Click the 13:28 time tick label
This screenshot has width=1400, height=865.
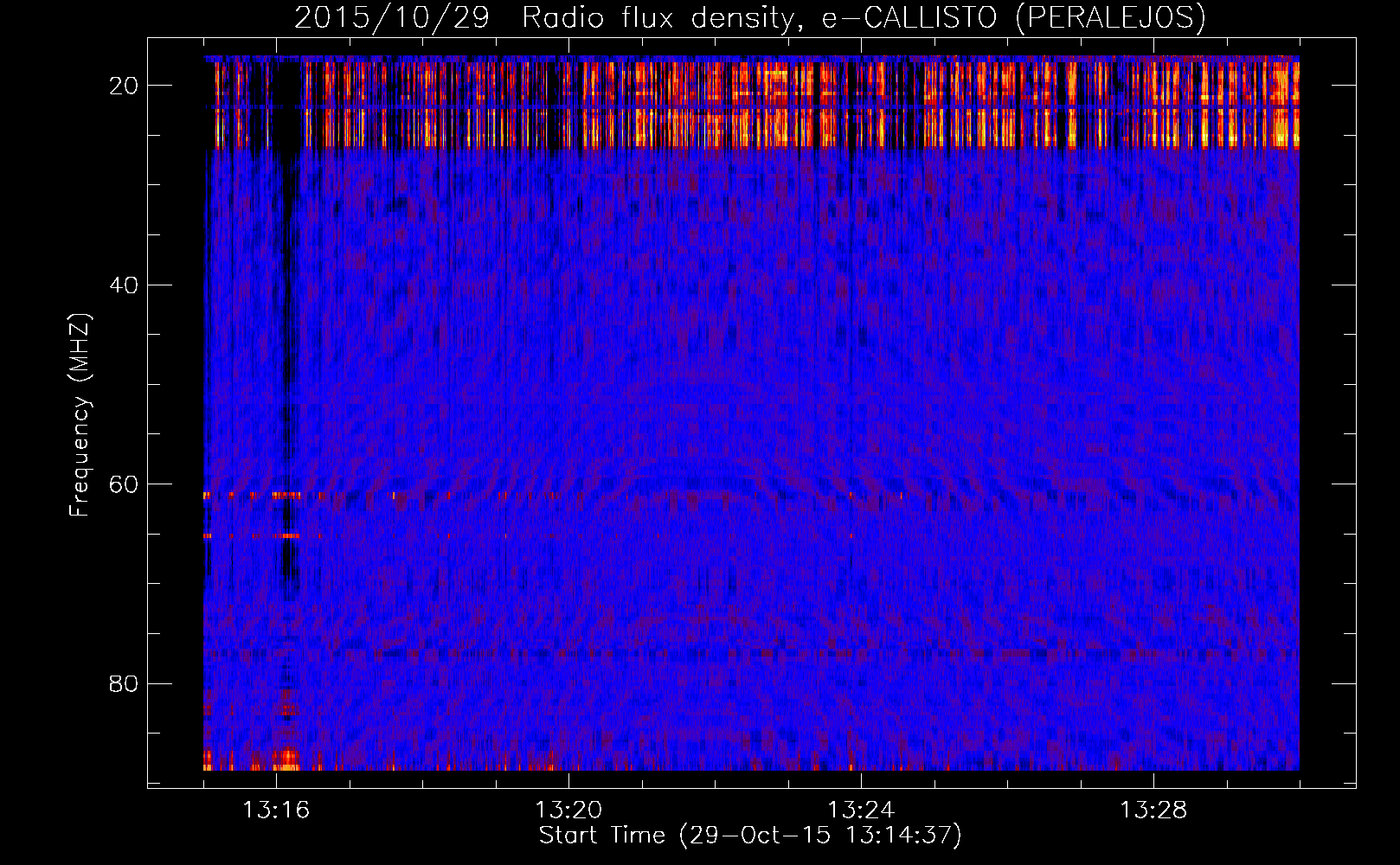(1153, 810)
